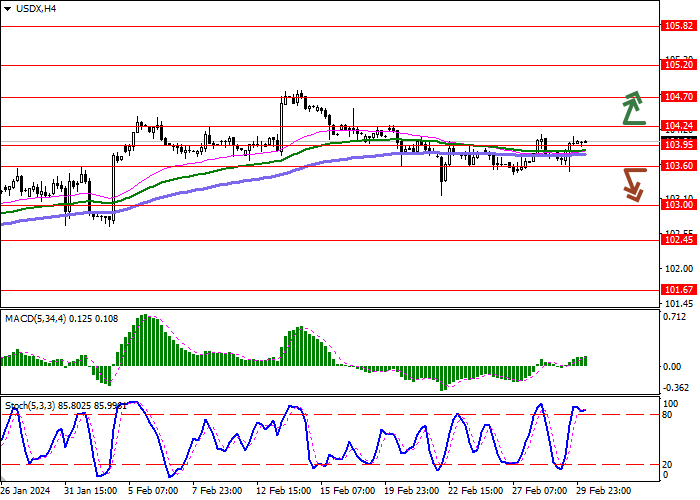Click the 7 Feb 23:00 time label
The height and width of the screenshot is (500, 700).
pyautogui.click(x=217, y=491)
